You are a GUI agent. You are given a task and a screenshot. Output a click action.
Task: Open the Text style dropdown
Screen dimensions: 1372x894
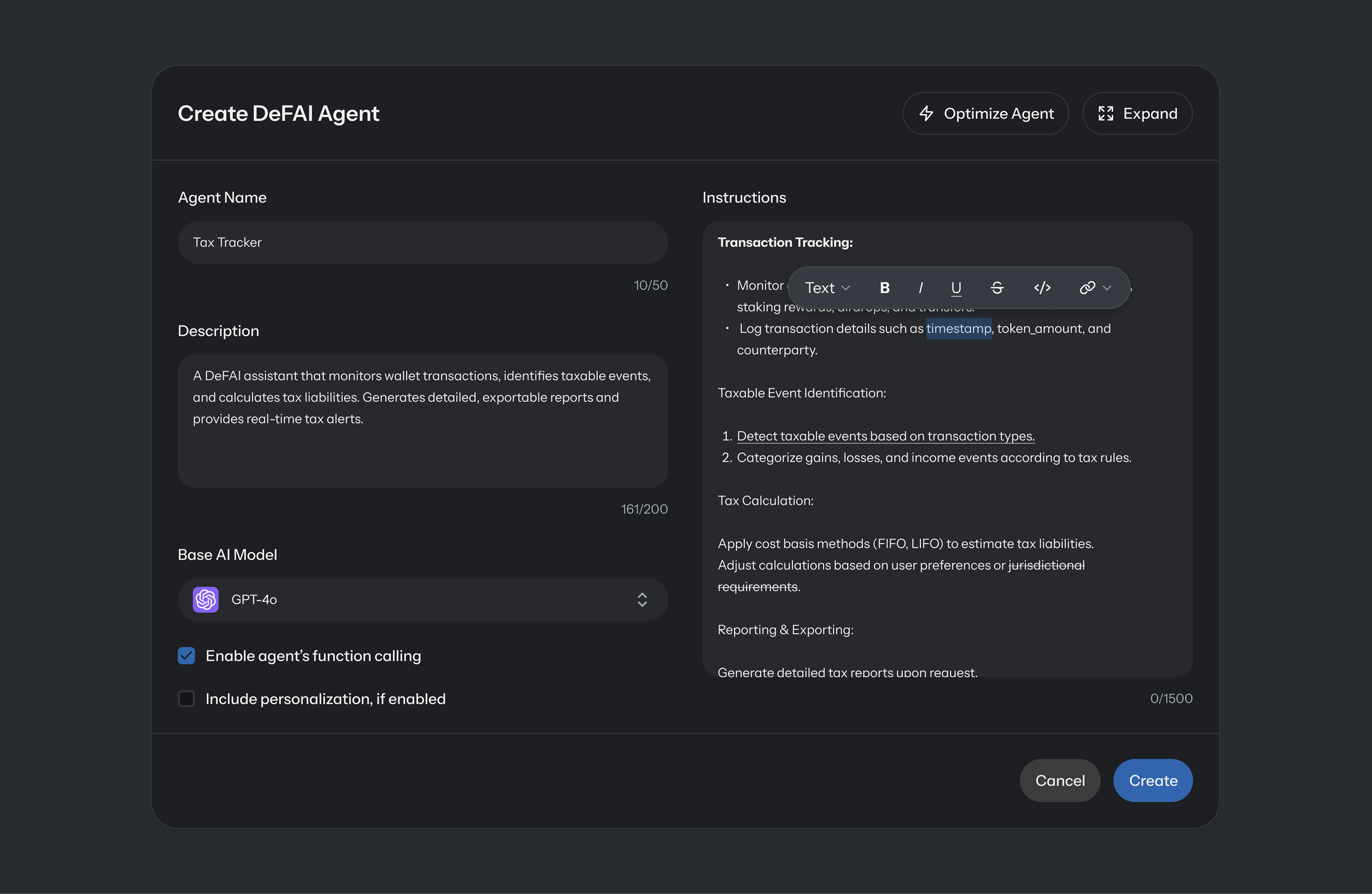[827, 287]
